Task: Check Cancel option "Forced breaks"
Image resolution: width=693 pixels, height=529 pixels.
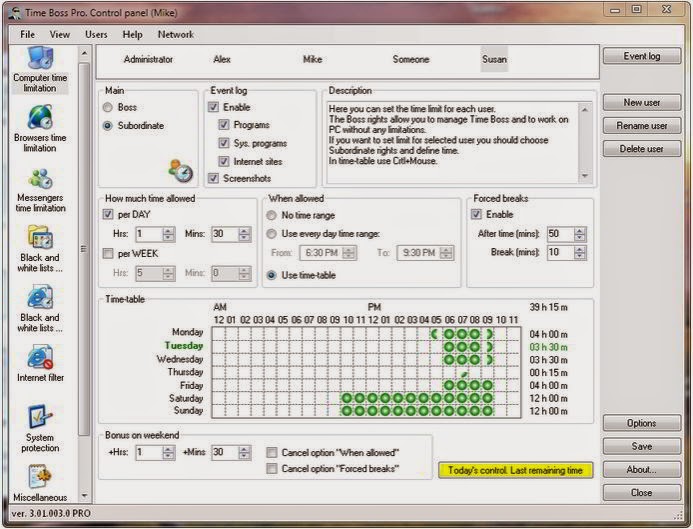Action: pos(272,468)
